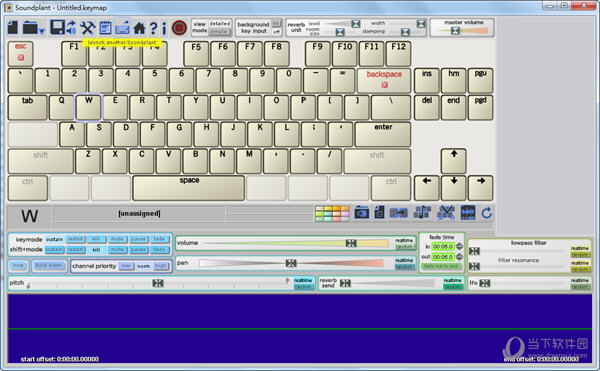Select the space key
The image size is (600, 371).
(x=189, y=188)
